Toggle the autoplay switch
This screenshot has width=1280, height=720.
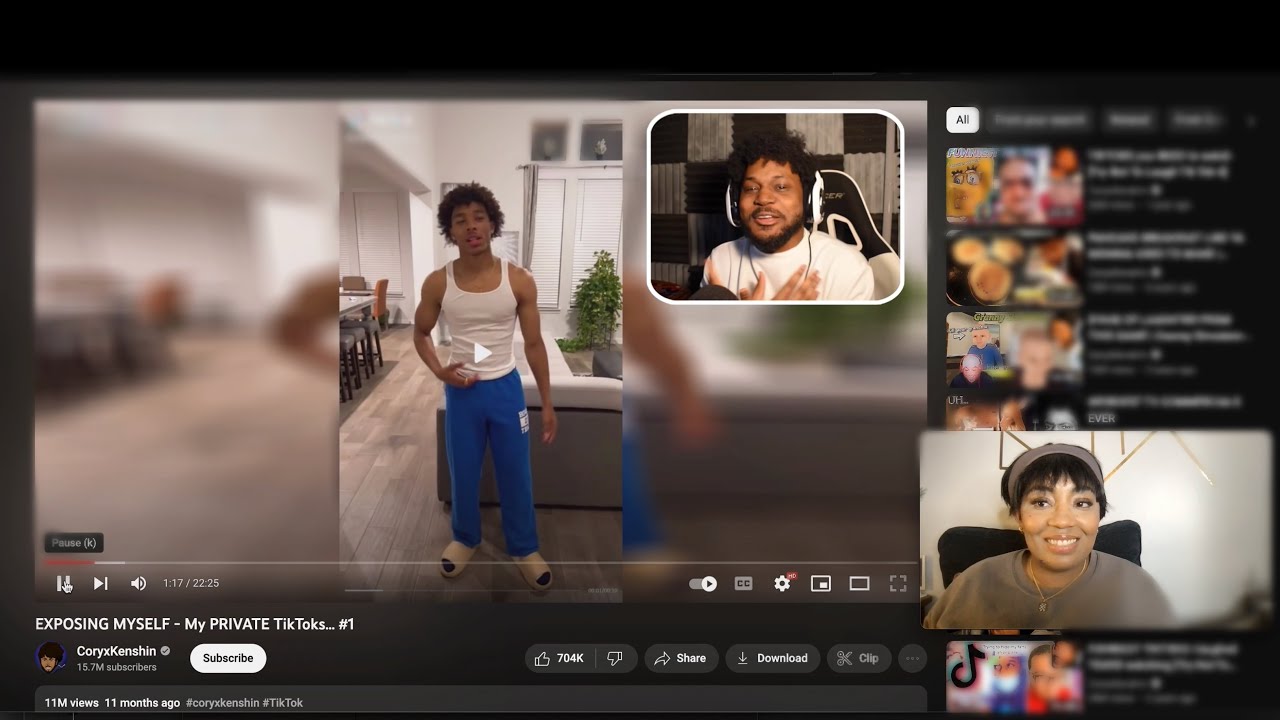[703, 584]
